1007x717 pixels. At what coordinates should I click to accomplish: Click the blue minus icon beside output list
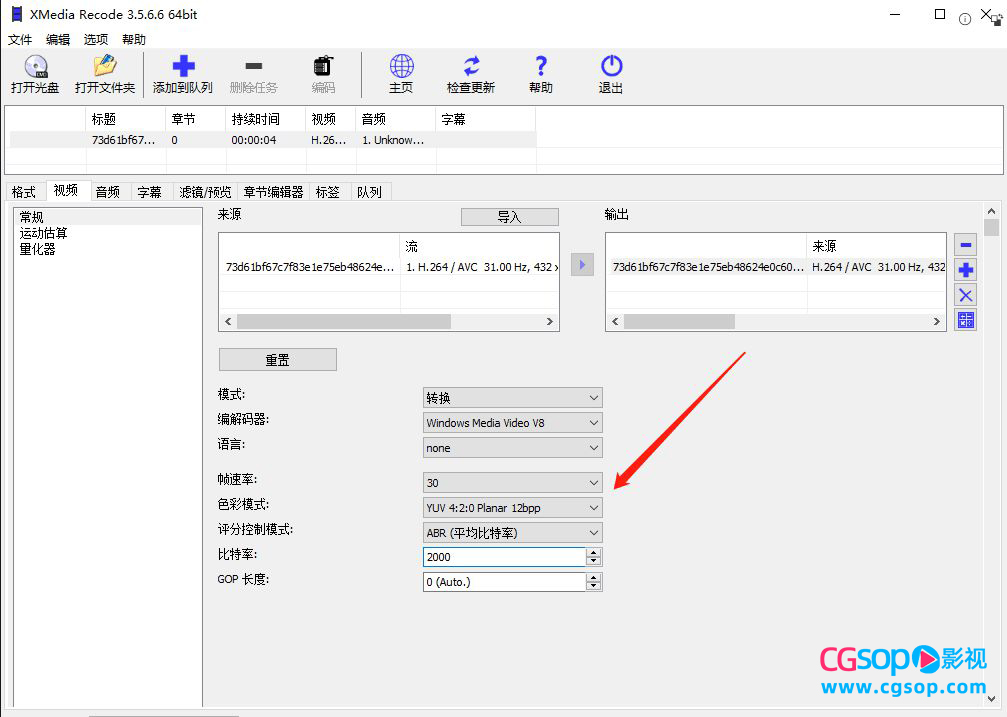(x=966, y=245)
